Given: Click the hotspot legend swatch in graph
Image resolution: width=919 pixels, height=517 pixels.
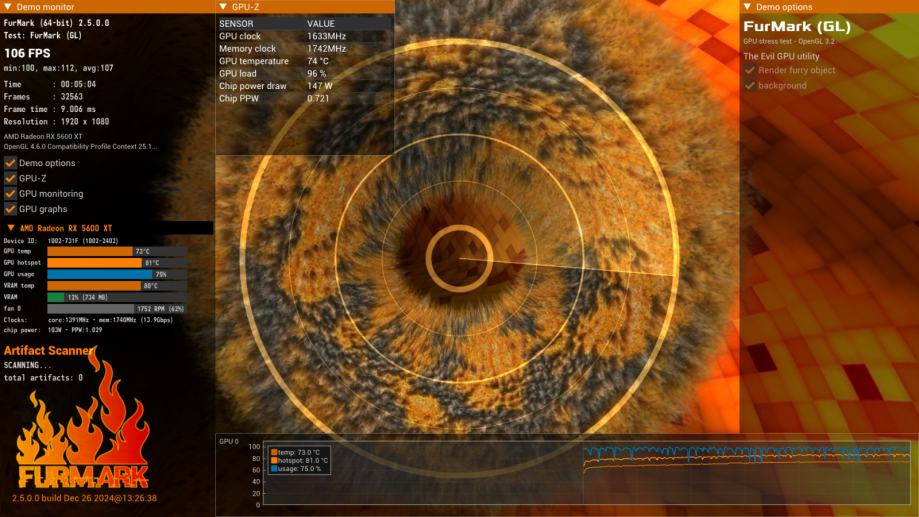Looking at the screenshot, I should 274,461.
